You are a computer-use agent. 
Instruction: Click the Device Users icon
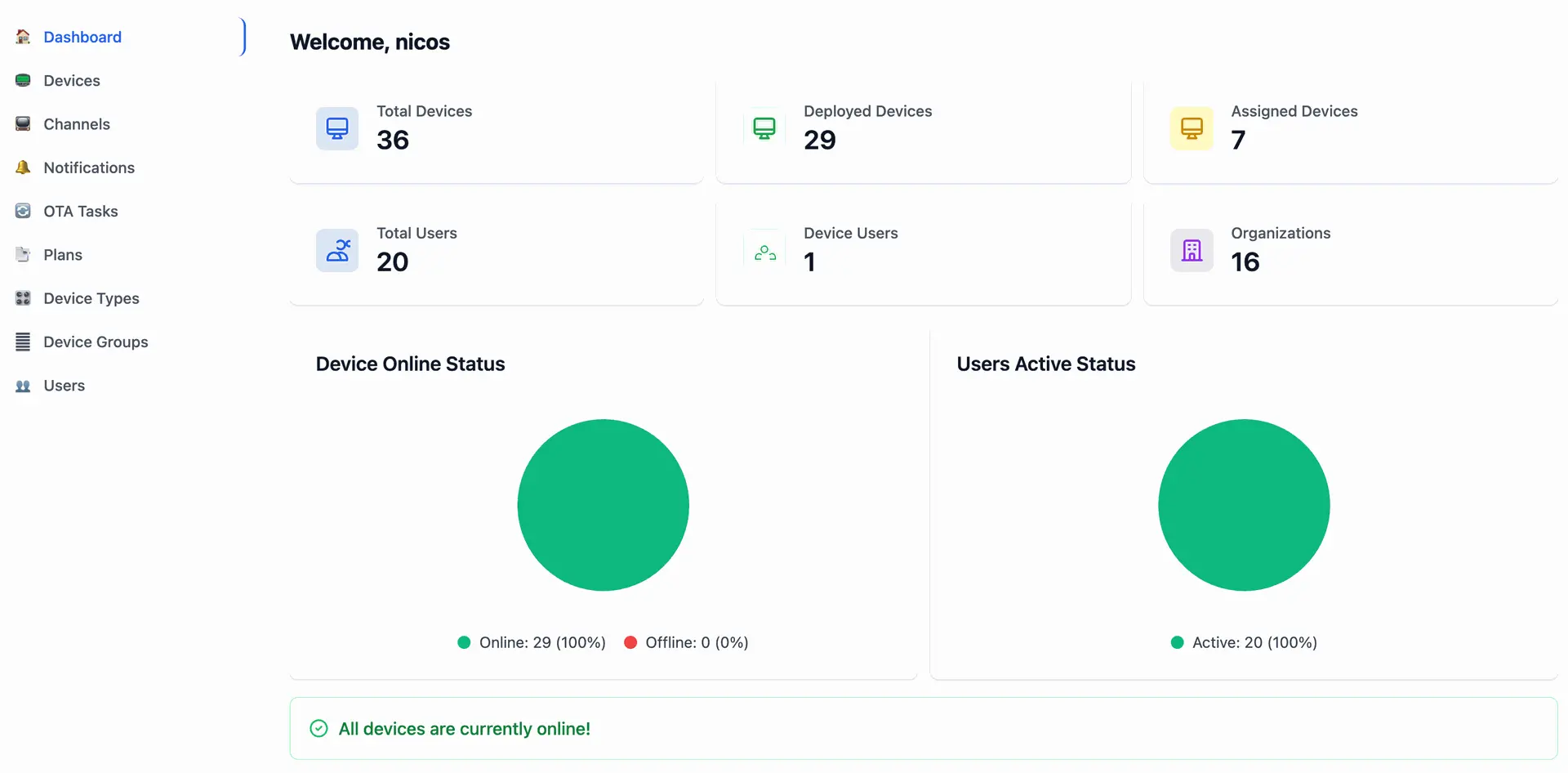(764, 252)
